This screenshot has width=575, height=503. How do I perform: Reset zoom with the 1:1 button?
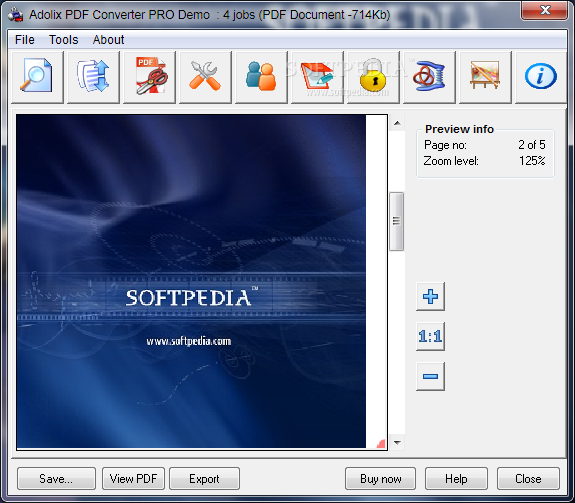pyautogui.click(x=430, y=336)
